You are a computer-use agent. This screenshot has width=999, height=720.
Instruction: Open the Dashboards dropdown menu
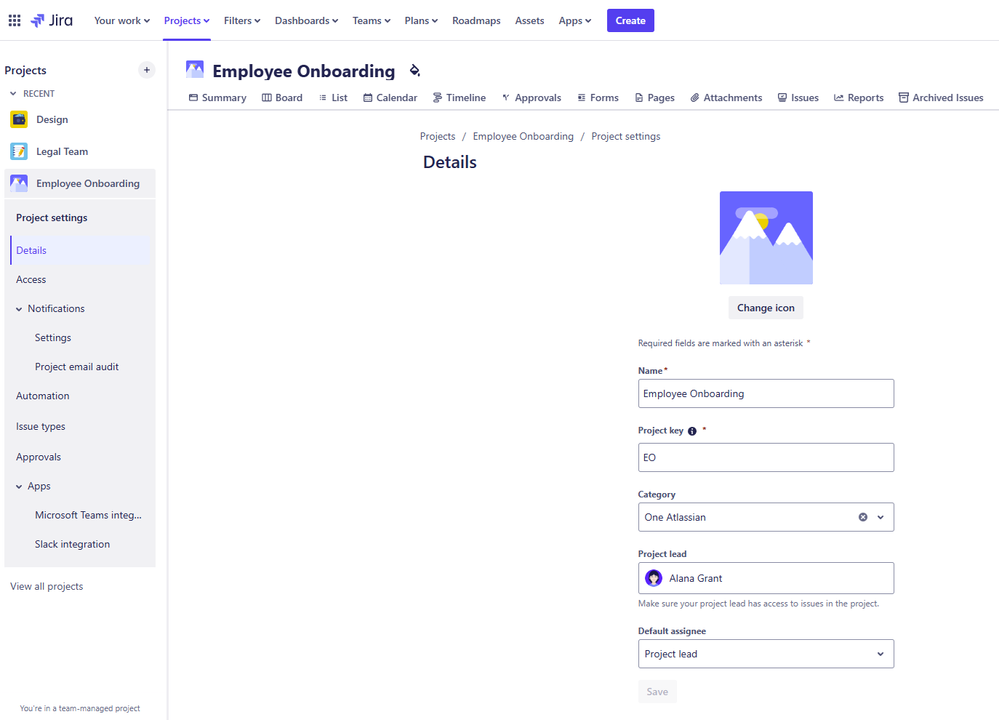pyautogui.click(x=306, y=20)
